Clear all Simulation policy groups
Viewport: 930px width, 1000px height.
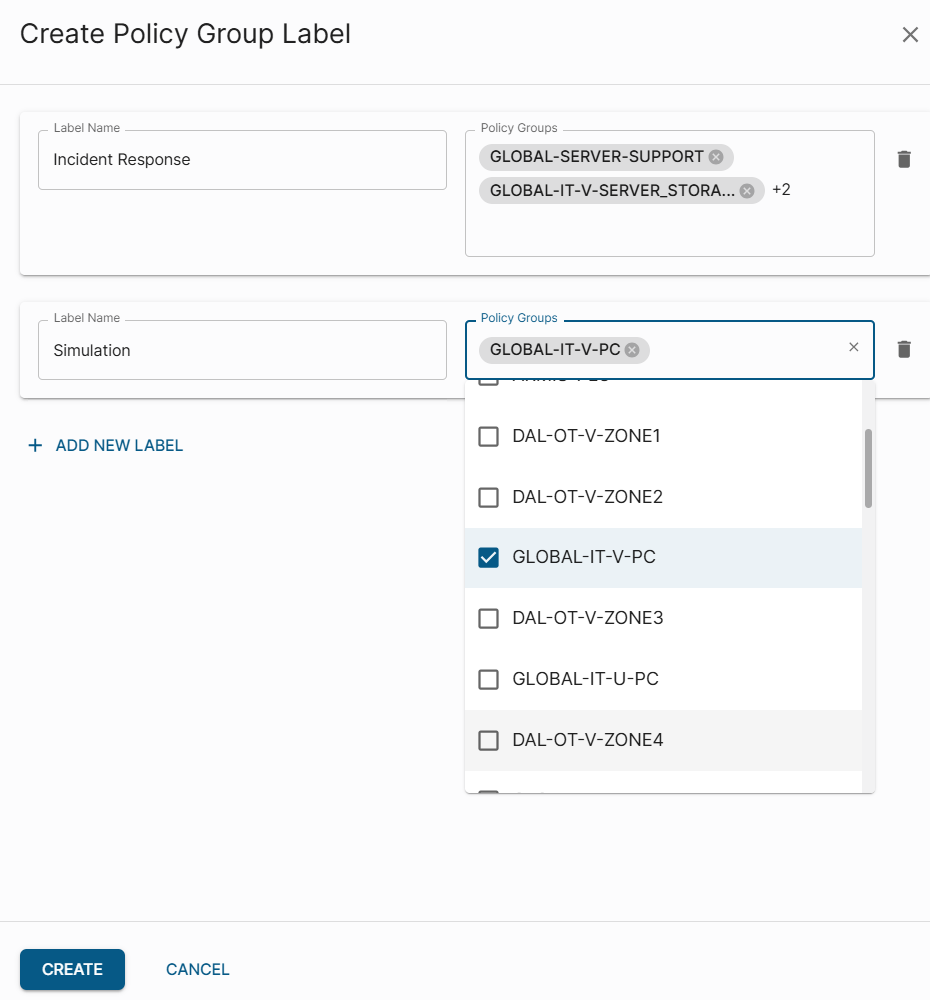coord(853,347)
